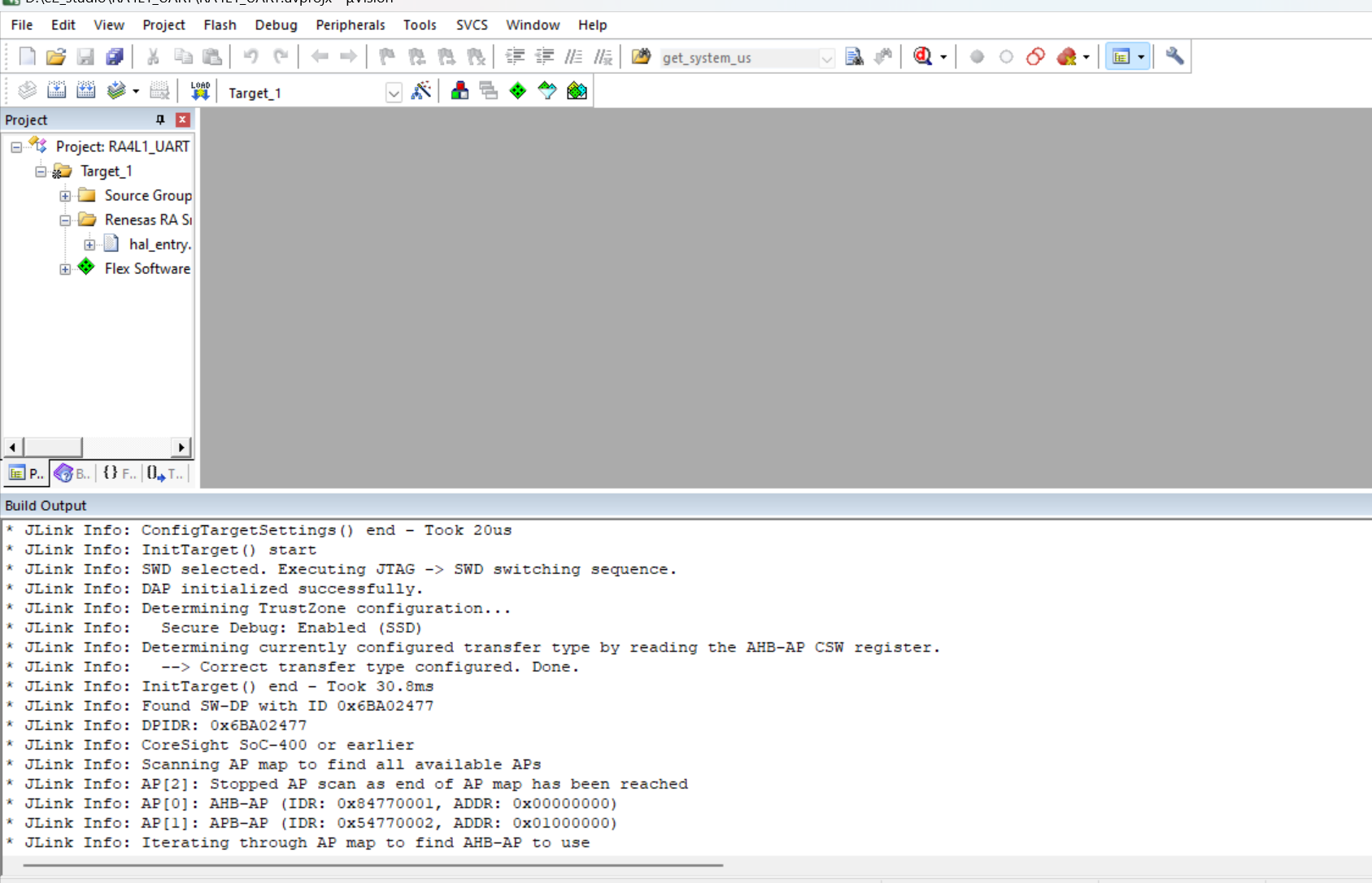Open a file using the folder icon
Viewport: 1372px width, 883px height.
56,57
